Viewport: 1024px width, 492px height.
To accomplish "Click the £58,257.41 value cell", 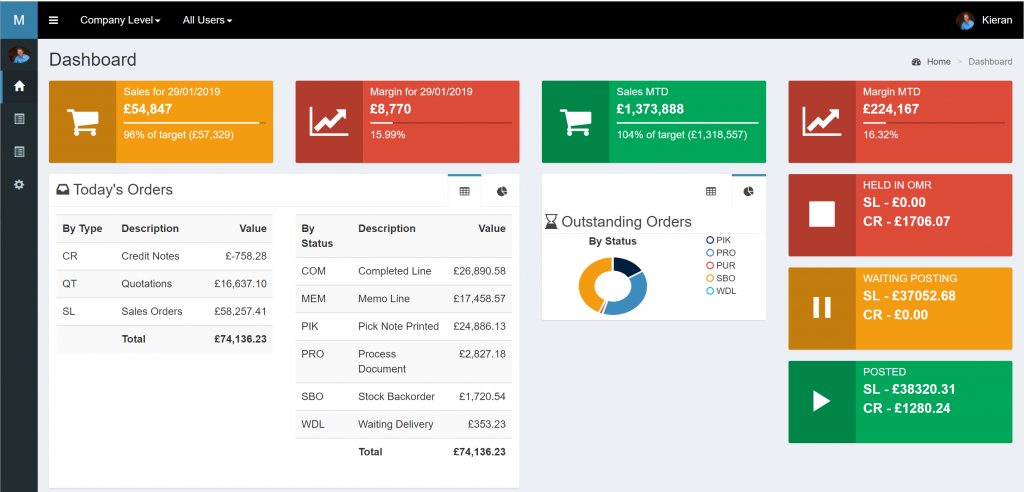I will [x=240, y=311].
